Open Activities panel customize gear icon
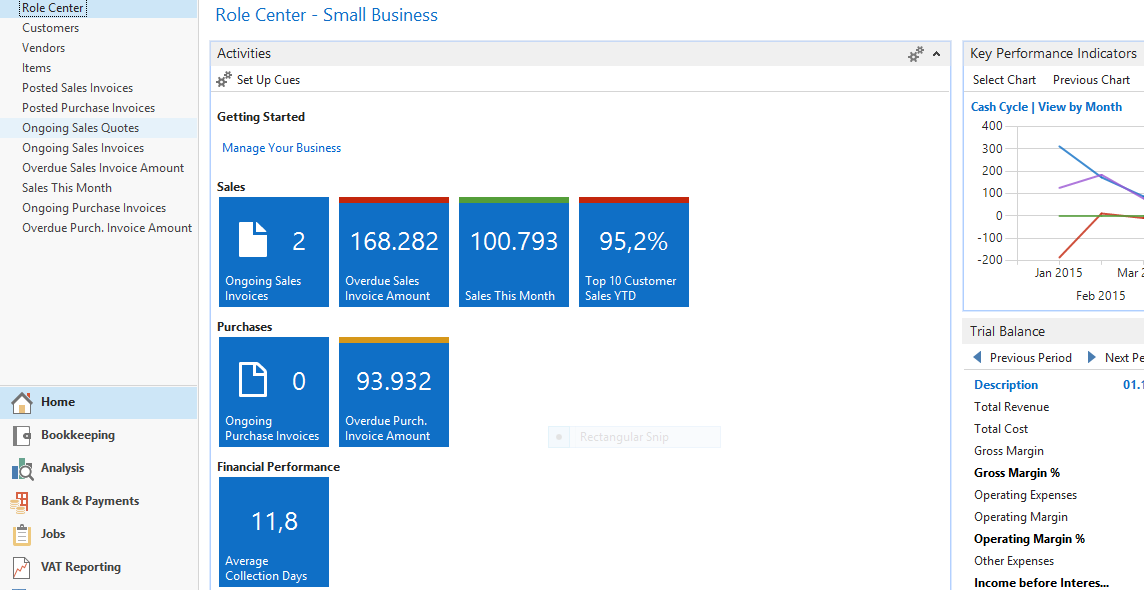The width and height of the screenshot is (1144, 590). (915, 54)
